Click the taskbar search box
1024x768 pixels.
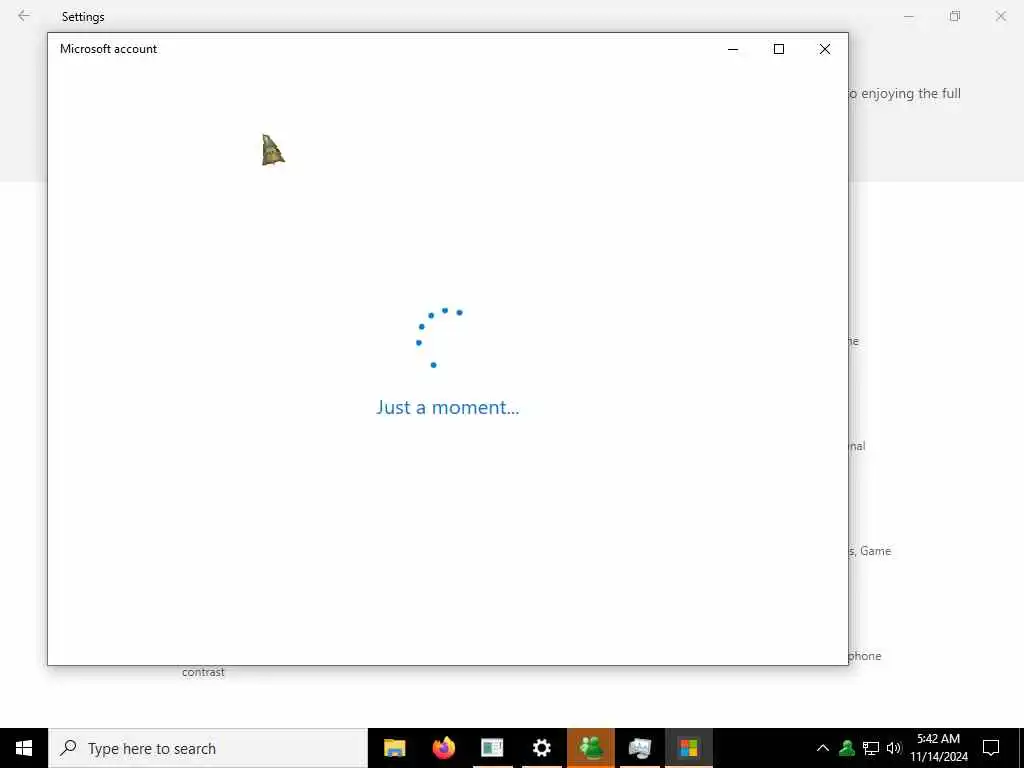(x=208, y=748)
